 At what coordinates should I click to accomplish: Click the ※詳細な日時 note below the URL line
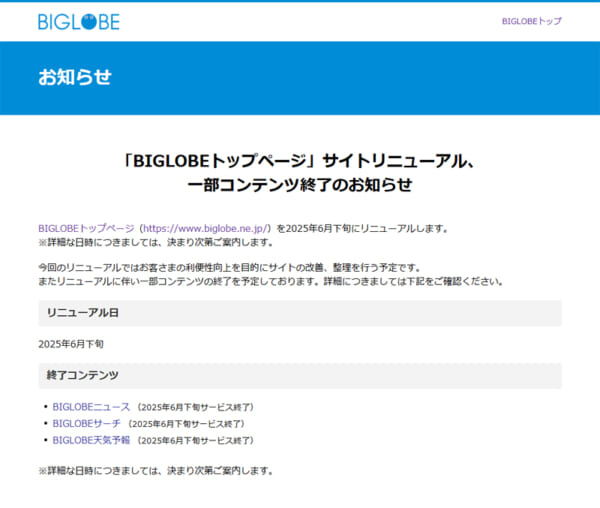[155, 243]
